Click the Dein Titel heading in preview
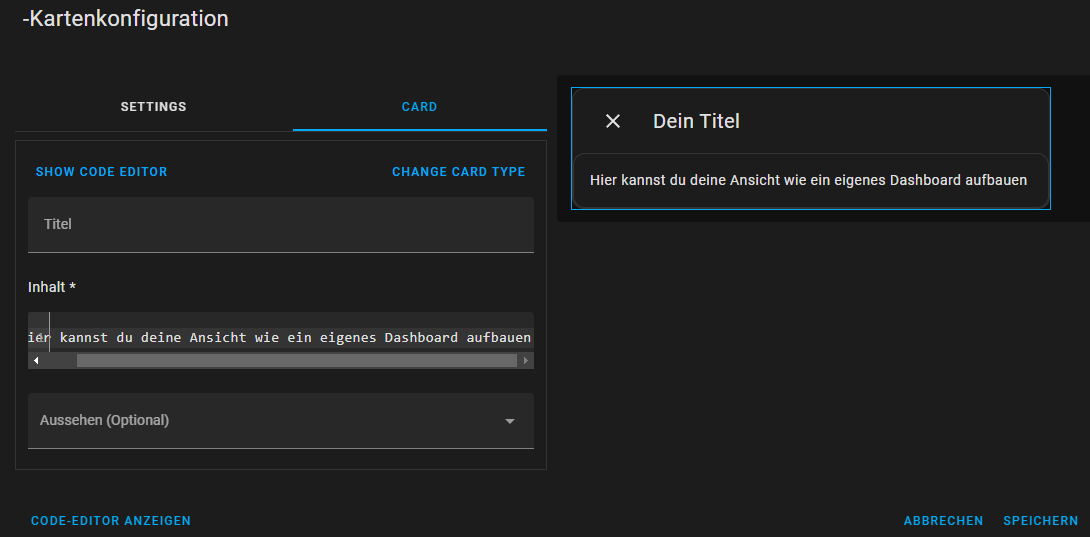The image size is (1090, 537). pos(696,122)
